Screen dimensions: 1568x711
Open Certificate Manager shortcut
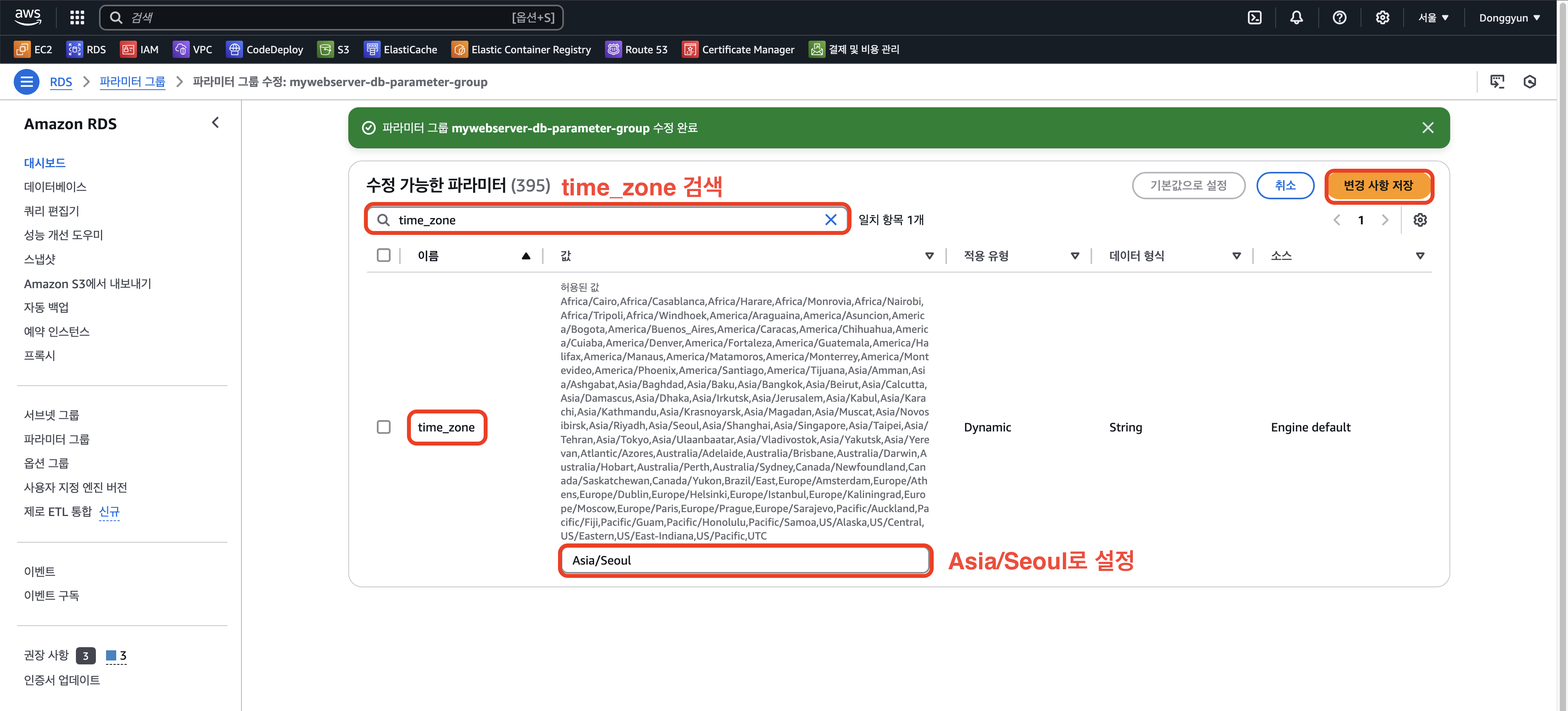tap(738, 49)
